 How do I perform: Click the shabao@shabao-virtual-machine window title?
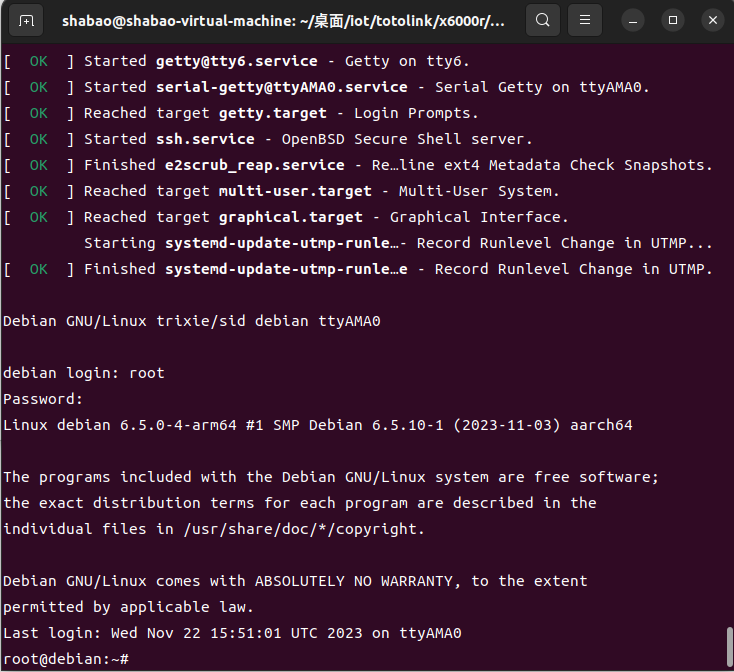pyautogui.click(x=283, y=21)
